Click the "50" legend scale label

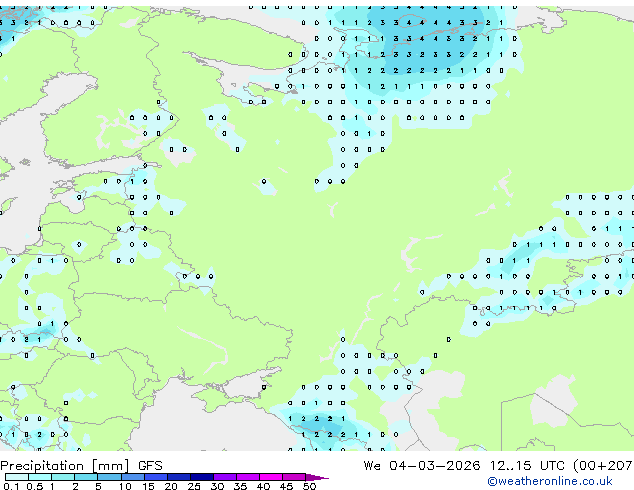[x=309, y=486]
